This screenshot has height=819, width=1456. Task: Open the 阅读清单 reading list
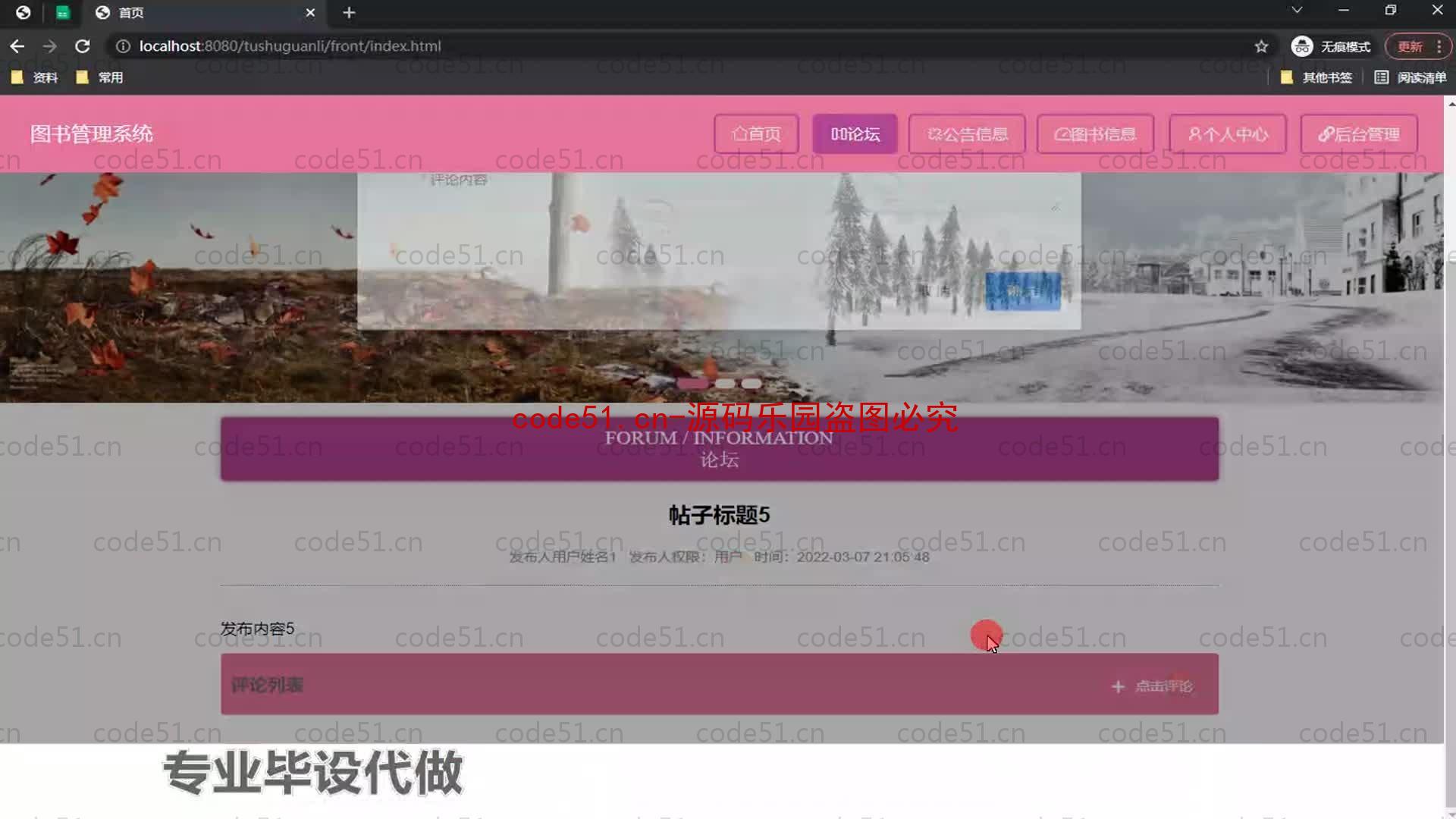[1410, 77]
